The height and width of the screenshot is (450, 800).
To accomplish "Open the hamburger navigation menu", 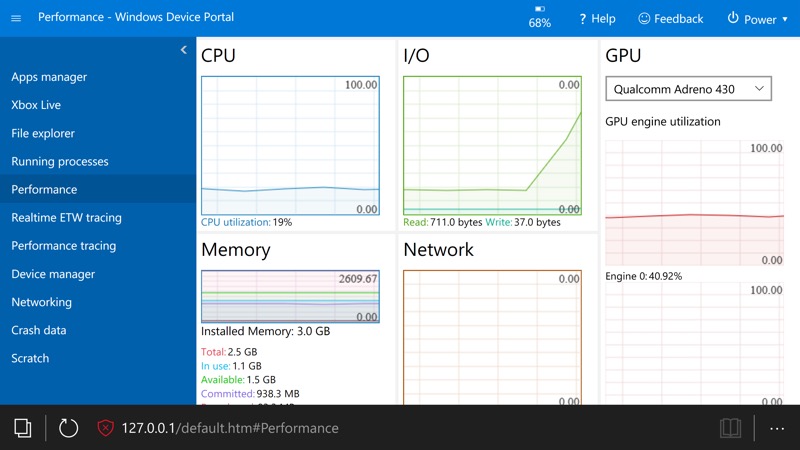I will tap(16, 18).
